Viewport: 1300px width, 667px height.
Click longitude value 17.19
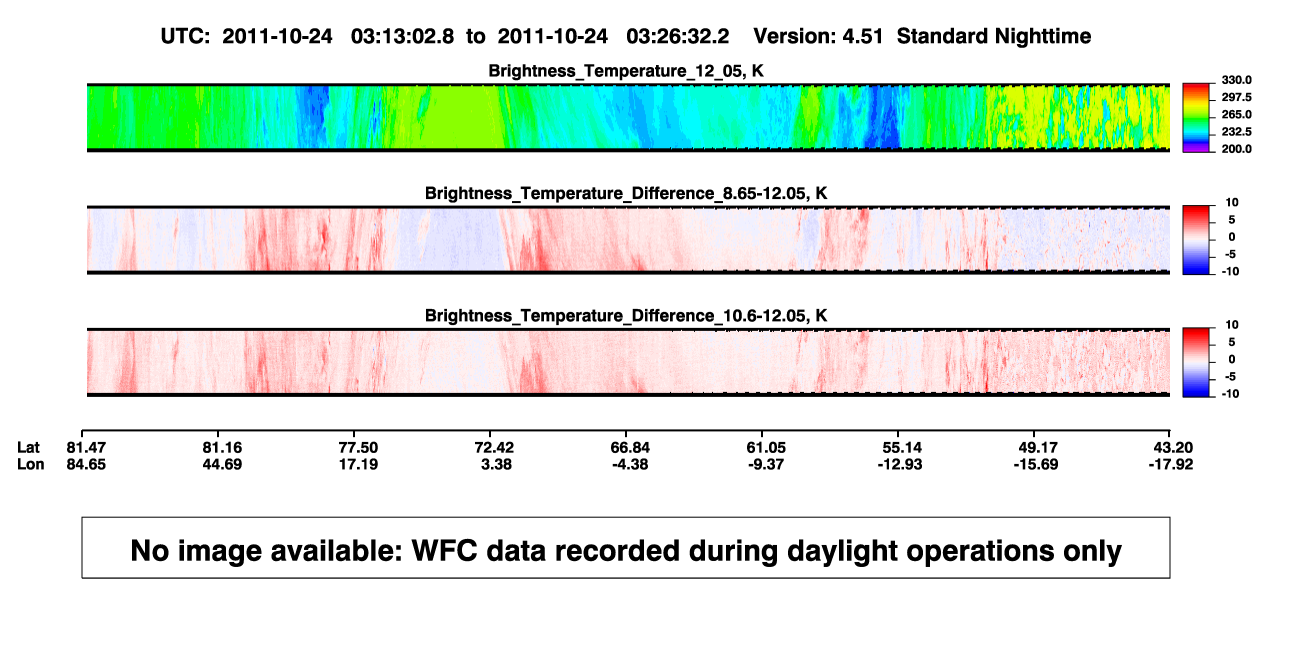point(358,464)
